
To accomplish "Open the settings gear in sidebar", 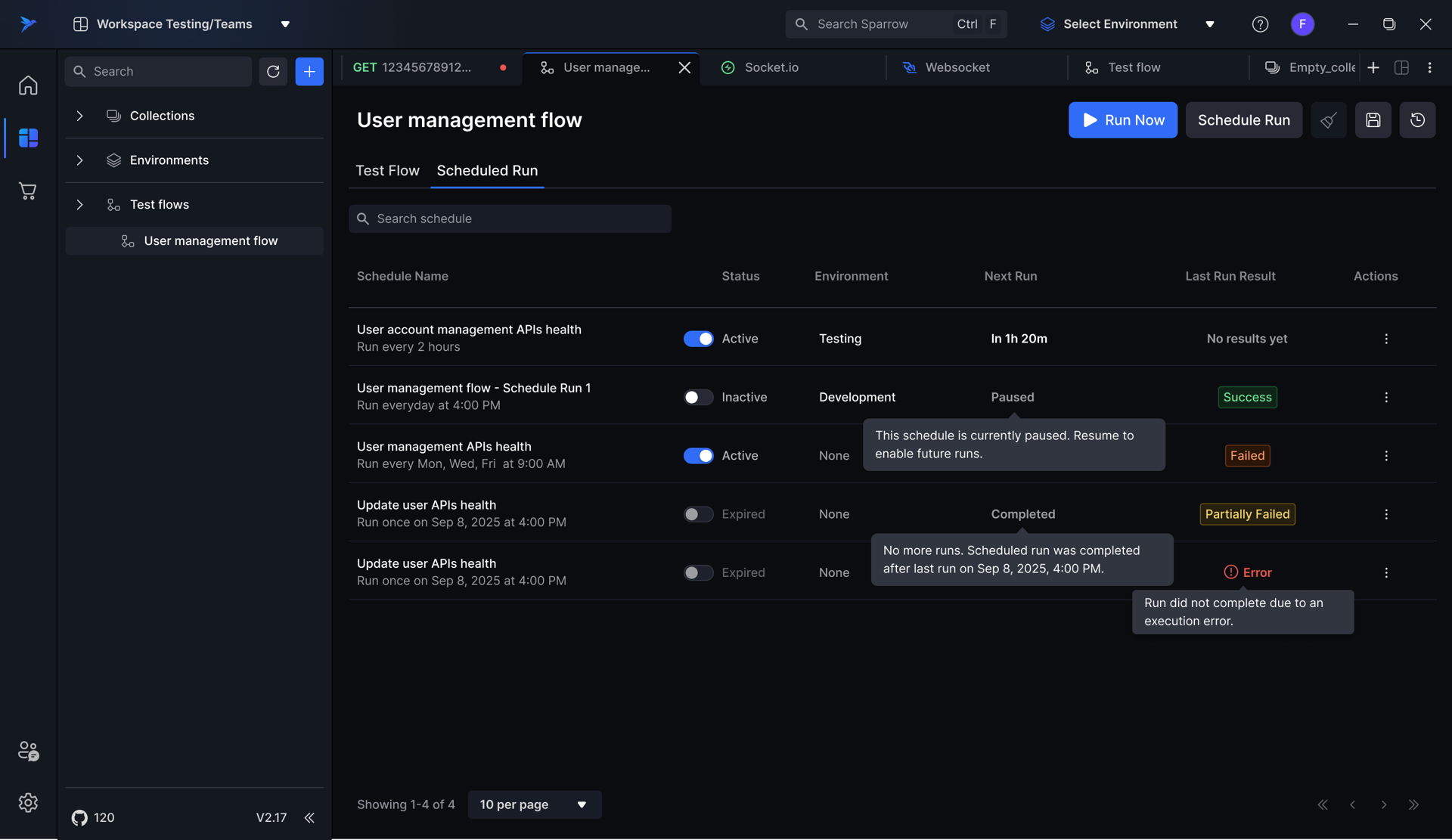I will (x=28, y=802).
